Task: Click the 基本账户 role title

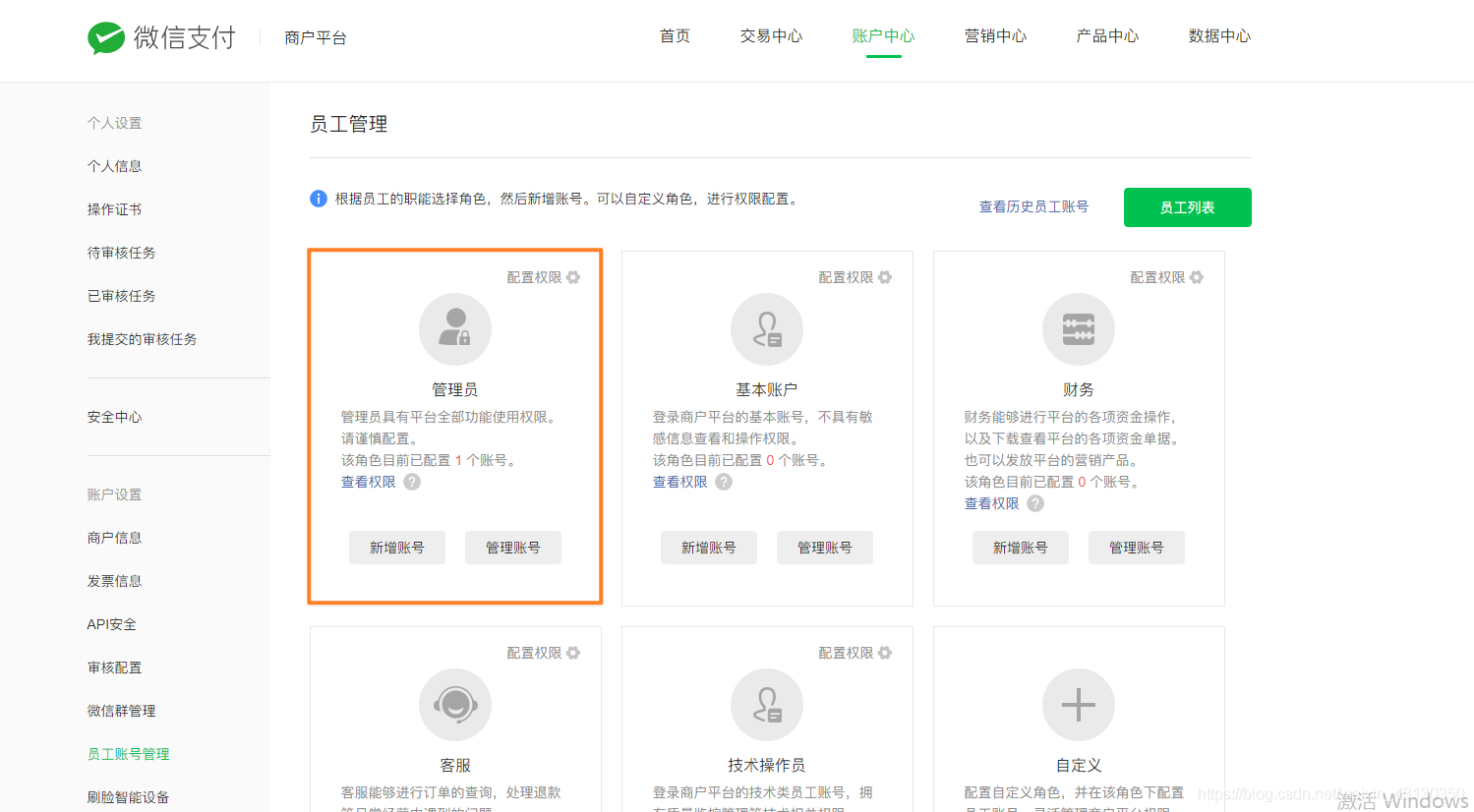Action: pos(767,389)
